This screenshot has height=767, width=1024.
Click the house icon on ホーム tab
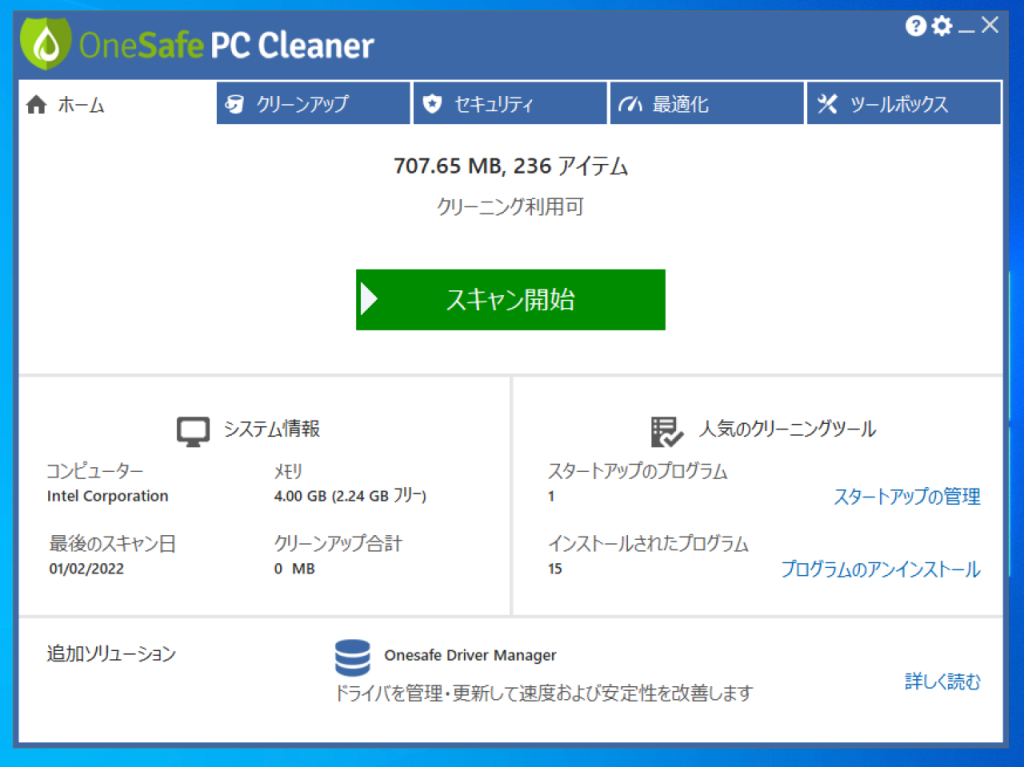(x=37, y=105)
